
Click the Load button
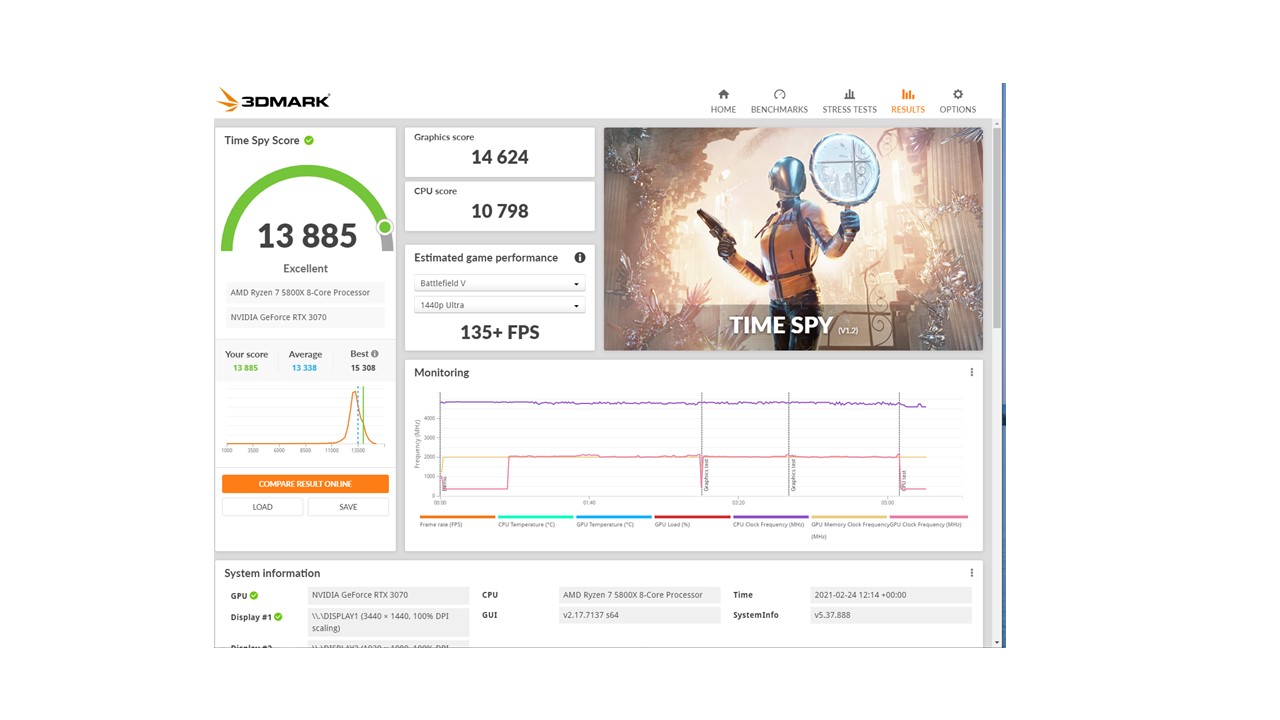pyautogui.click(x=262, y=507)
